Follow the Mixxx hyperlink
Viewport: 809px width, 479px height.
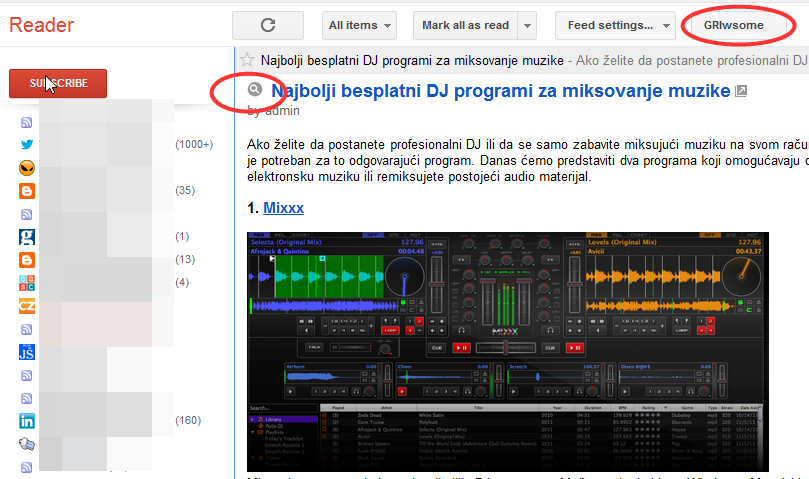point(283,207)
